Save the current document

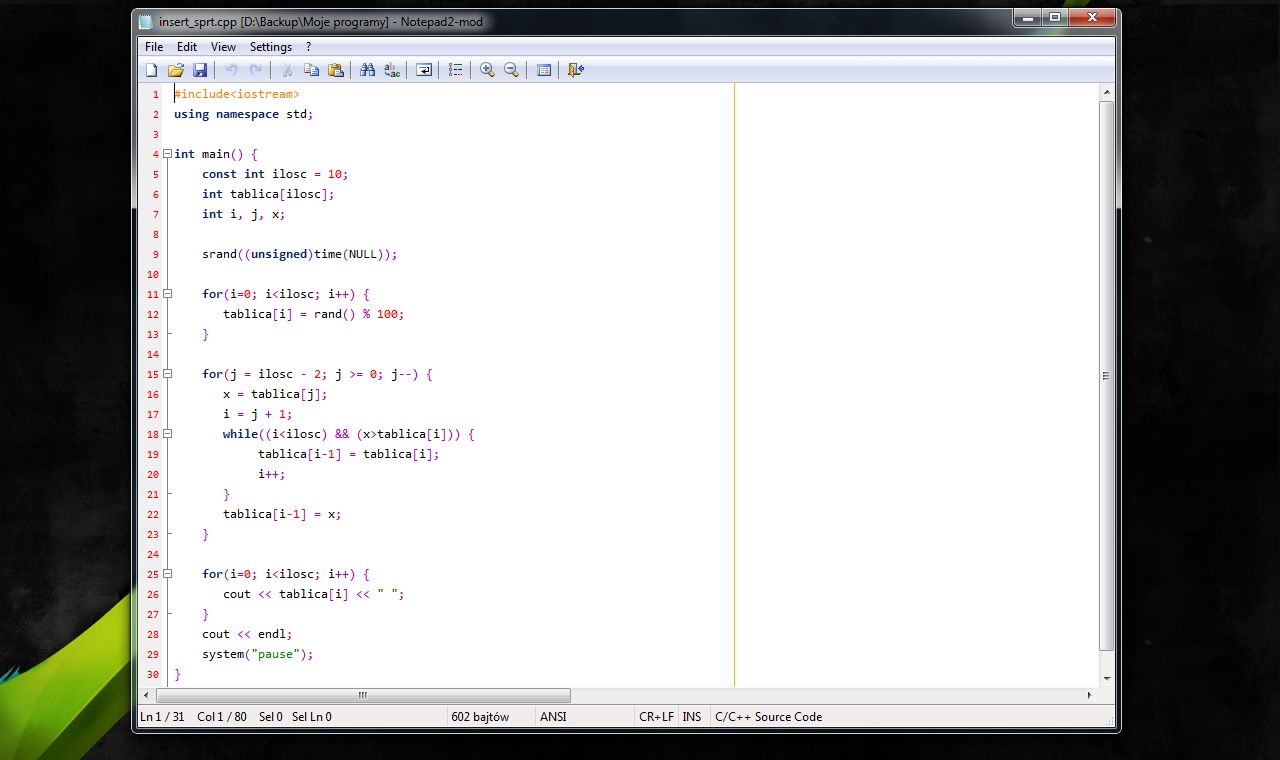(200, 69)
